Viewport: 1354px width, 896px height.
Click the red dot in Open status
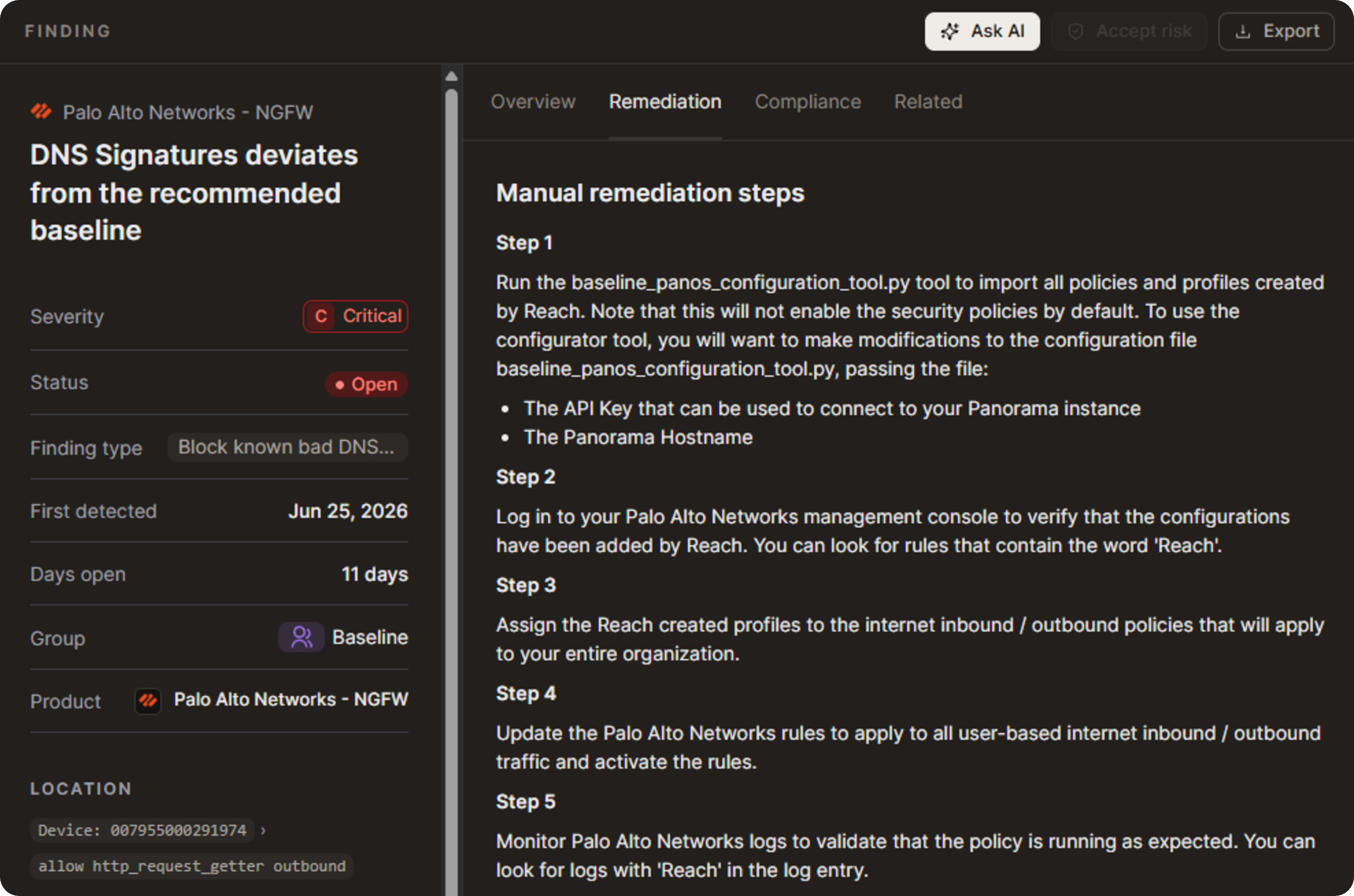(x=339, y=385)
